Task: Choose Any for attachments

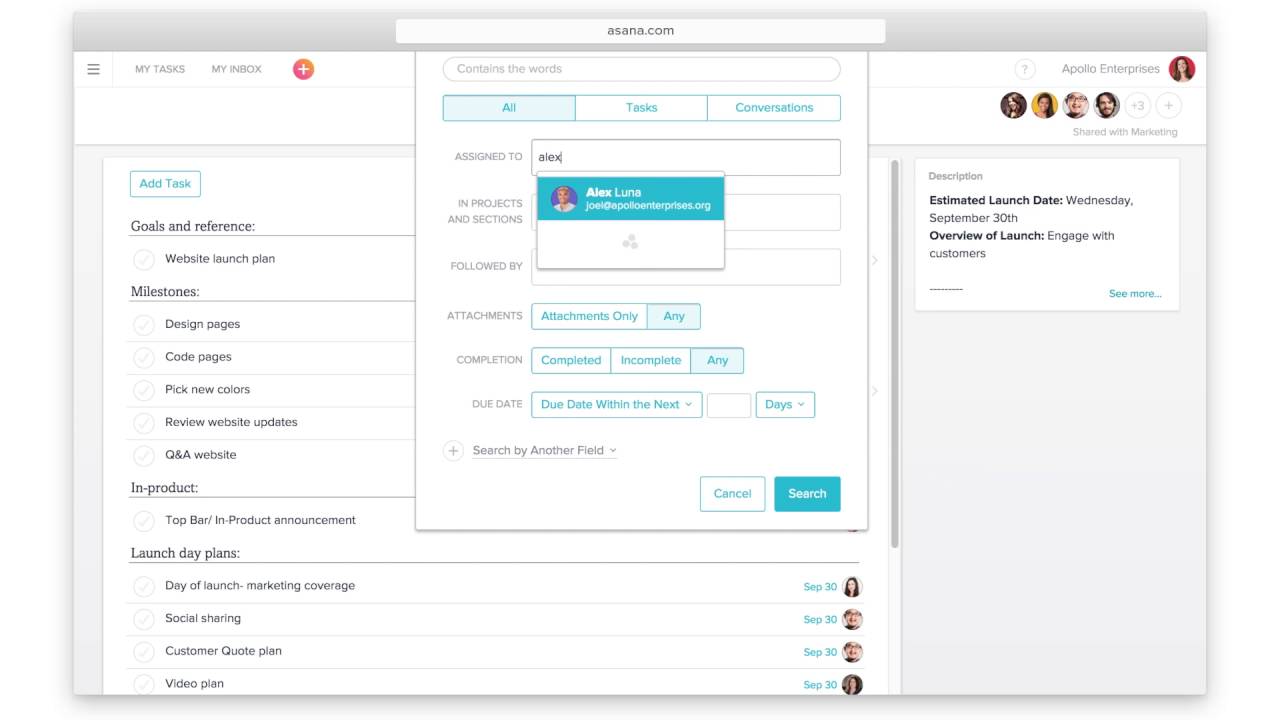Action: pos(674,317)
